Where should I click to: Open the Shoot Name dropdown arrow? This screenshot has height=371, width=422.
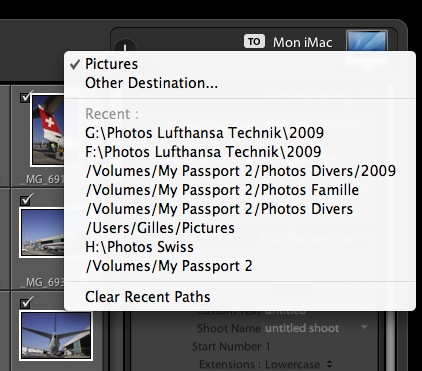point(364,328)
